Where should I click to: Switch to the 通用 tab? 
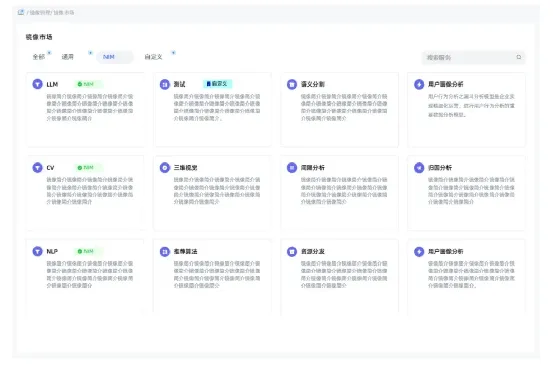[67, 57]
